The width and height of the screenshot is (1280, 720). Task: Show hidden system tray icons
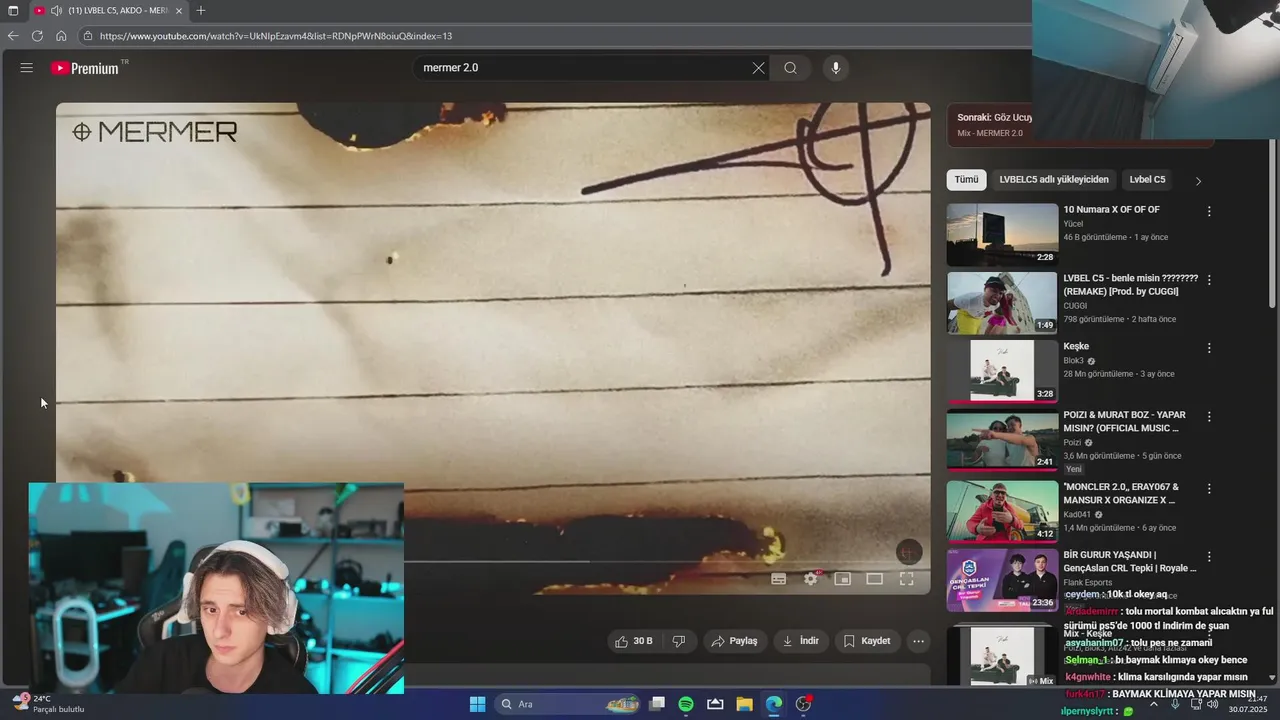coord(1154,704)
